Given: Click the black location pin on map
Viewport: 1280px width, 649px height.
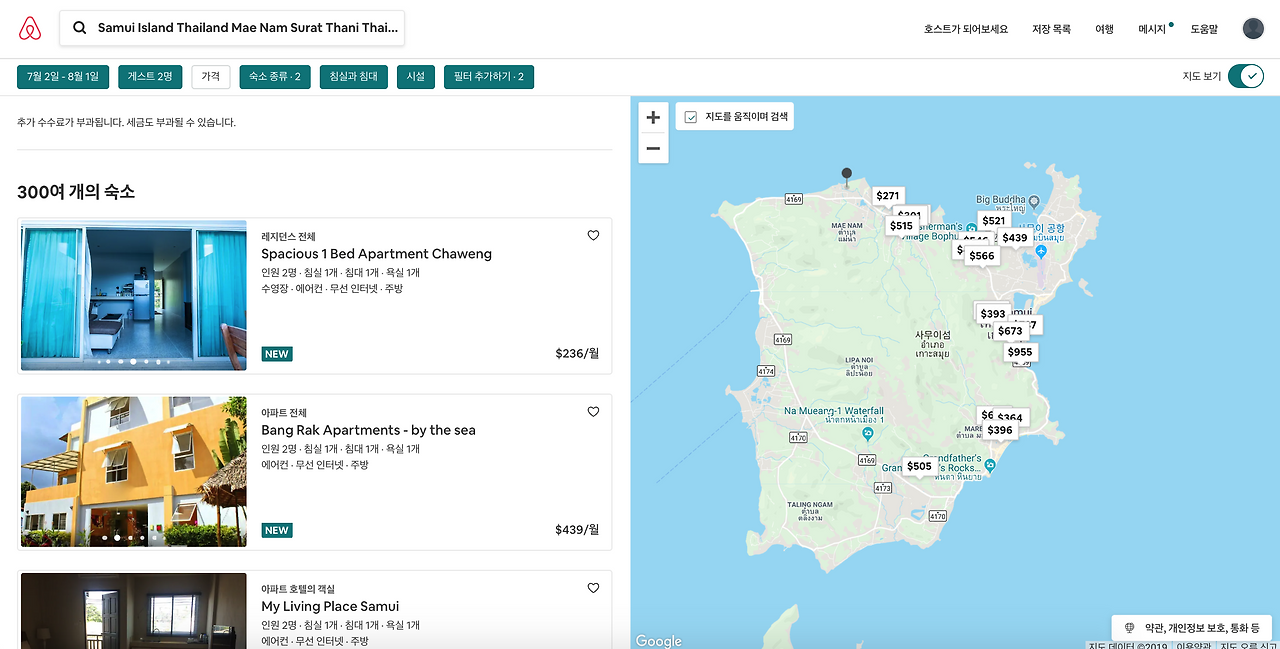Looking at the screenshot, I should pyautogui.click(x=847, y=177).
